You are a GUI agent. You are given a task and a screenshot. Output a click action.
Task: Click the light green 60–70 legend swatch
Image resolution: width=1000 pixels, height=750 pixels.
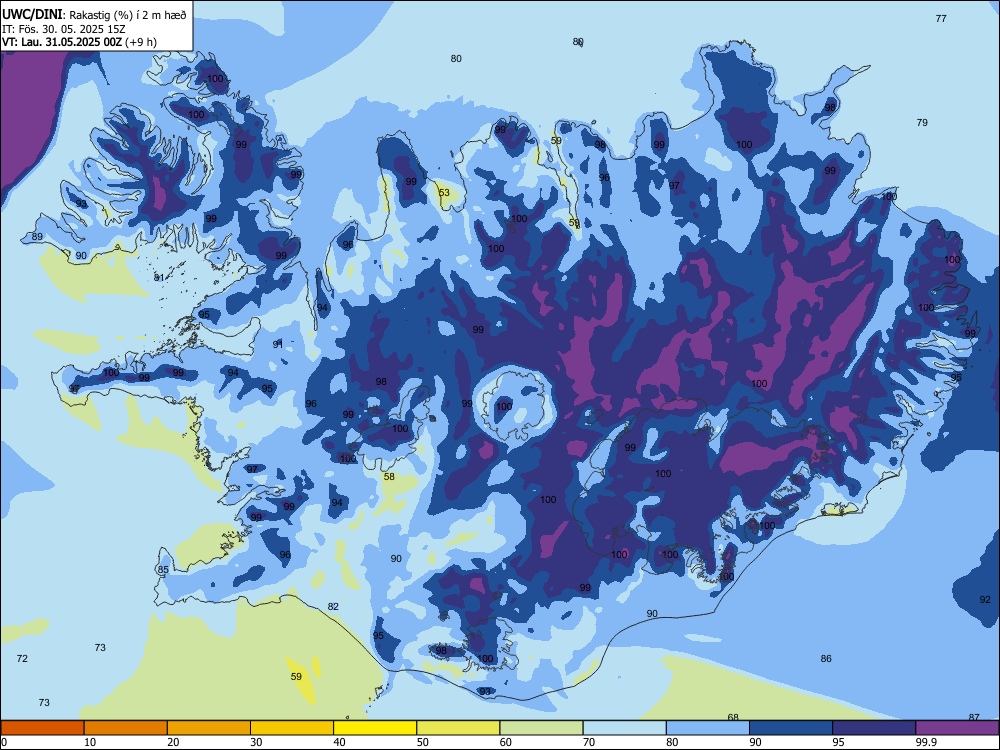(541, 728)
